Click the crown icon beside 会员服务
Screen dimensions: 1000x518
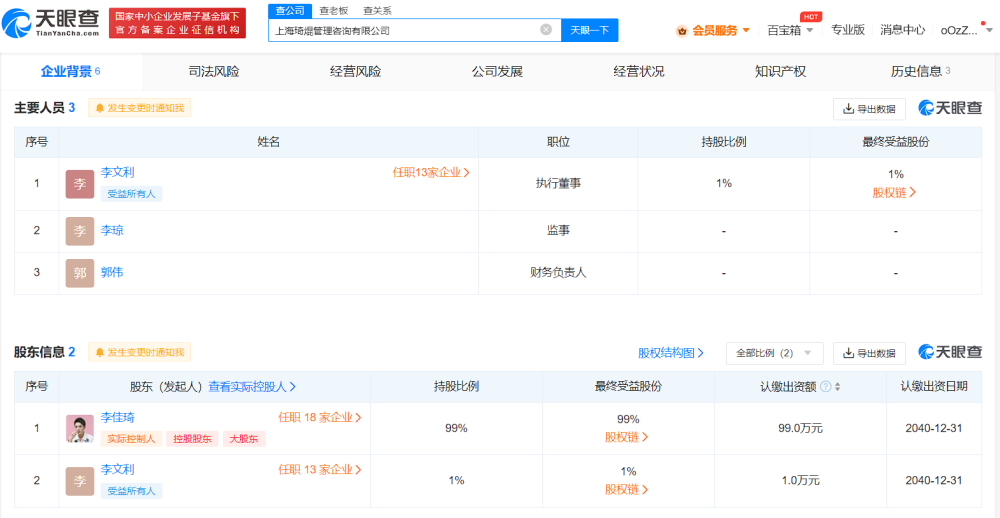tap(682, 31)
